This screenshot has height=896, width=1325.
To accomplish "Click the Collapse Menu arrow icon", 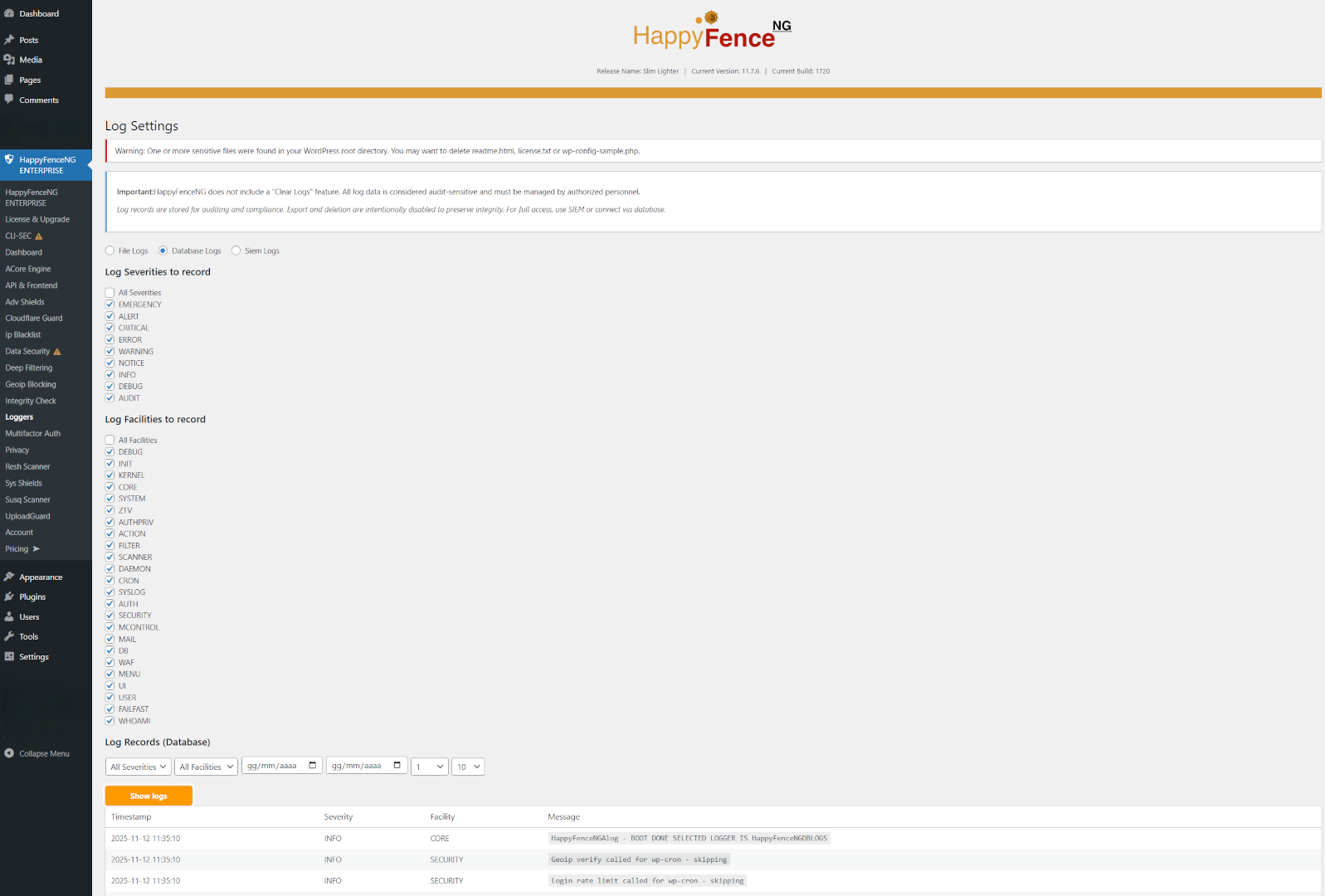I will point(9,753).
